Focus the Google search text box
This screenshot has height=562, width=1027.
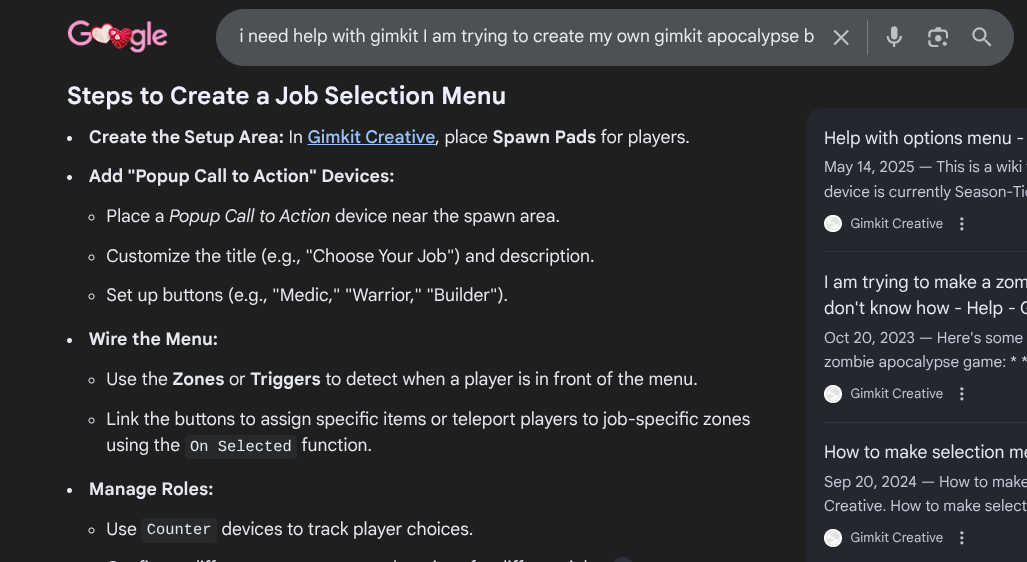click(526, 38)
